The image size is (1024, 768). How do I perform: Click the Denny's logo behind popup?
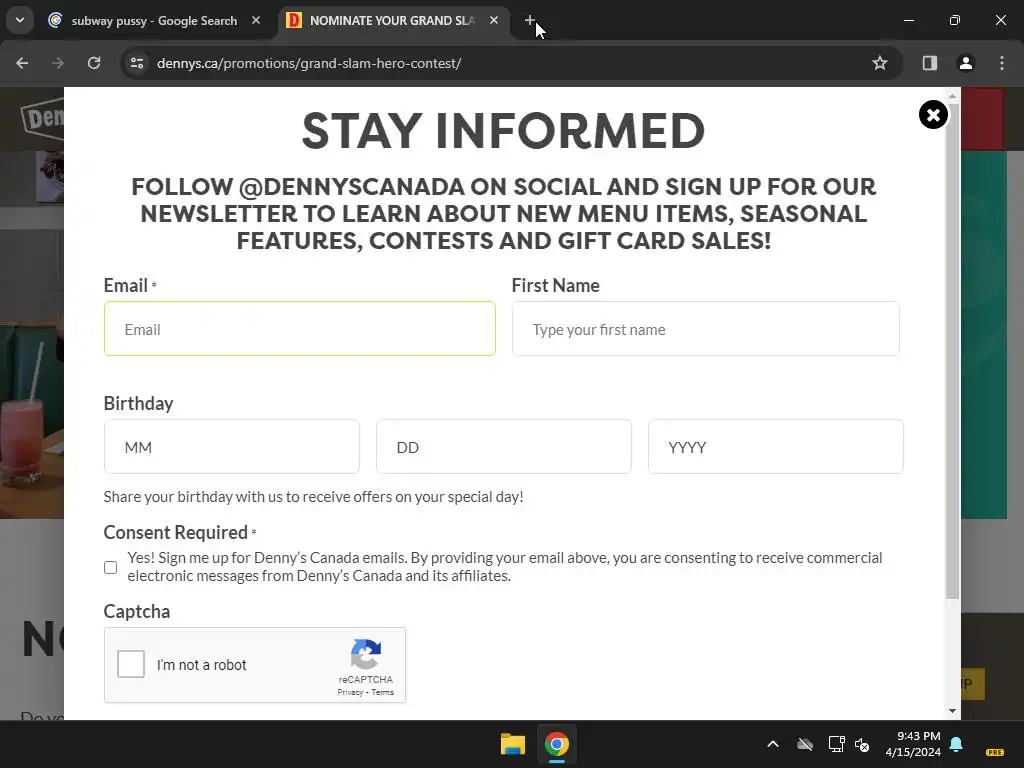43,119
